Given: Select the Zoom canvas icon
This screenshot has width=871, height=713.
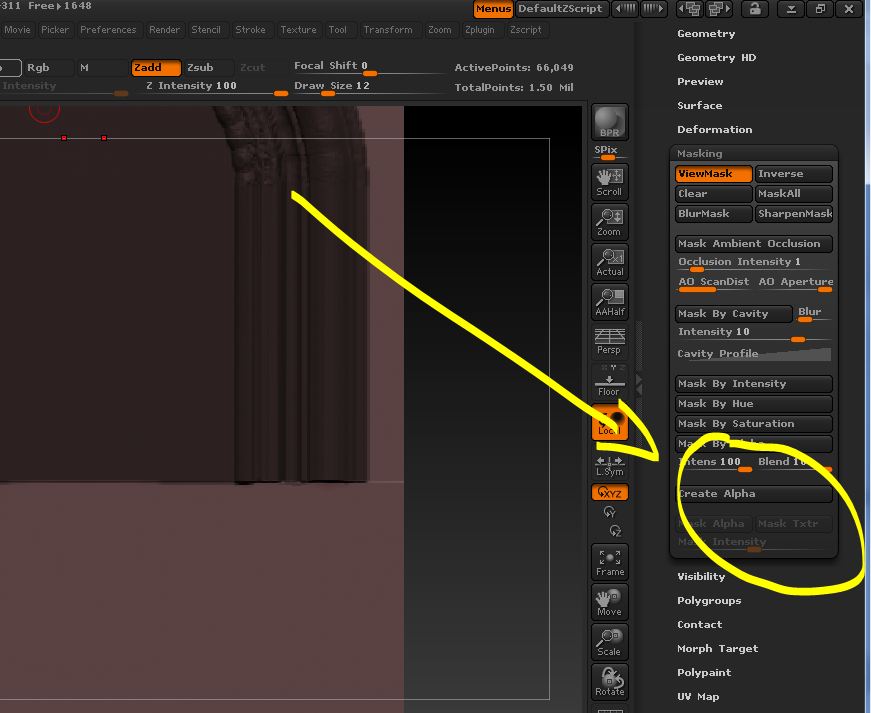Looking at the screenshot, I should (610, 220).
